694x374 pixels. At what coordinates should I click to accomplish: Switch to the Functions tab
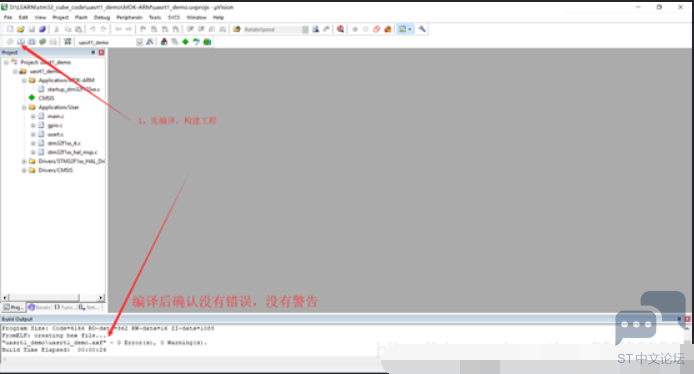pos(65,307)
